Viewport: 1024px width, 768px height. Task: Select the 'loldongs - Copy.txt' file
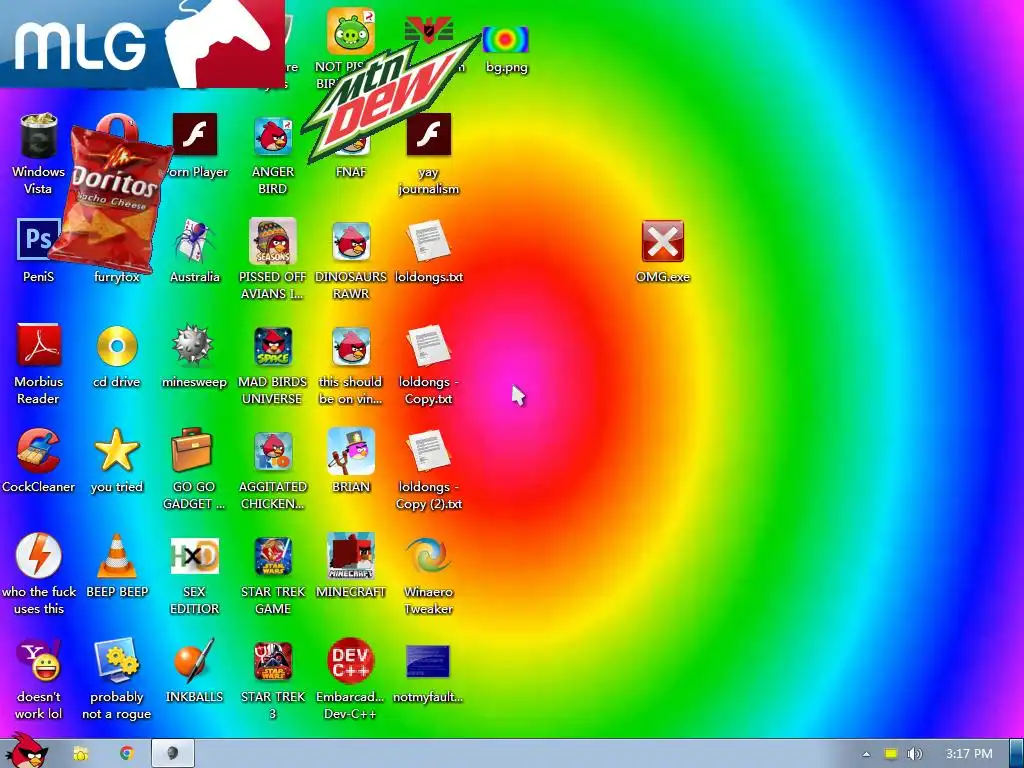tap(428, 346)
